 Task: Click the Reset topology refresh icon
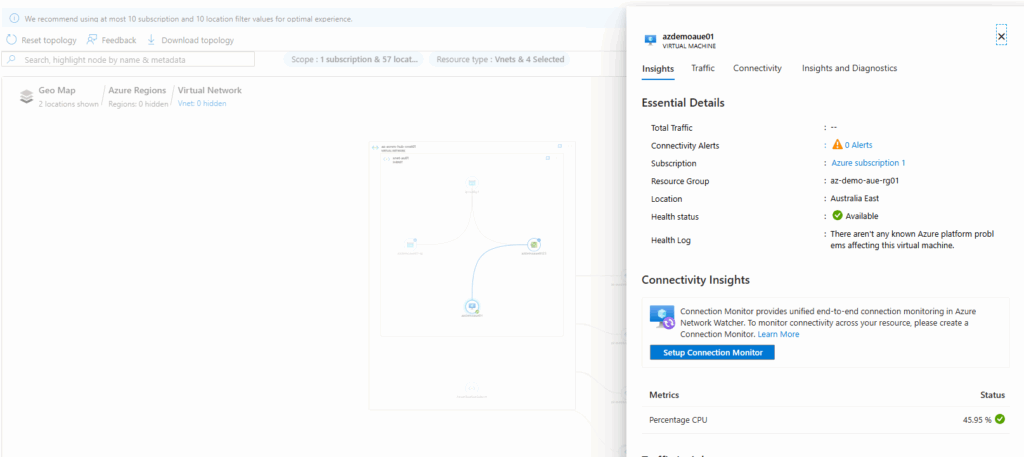11,40
